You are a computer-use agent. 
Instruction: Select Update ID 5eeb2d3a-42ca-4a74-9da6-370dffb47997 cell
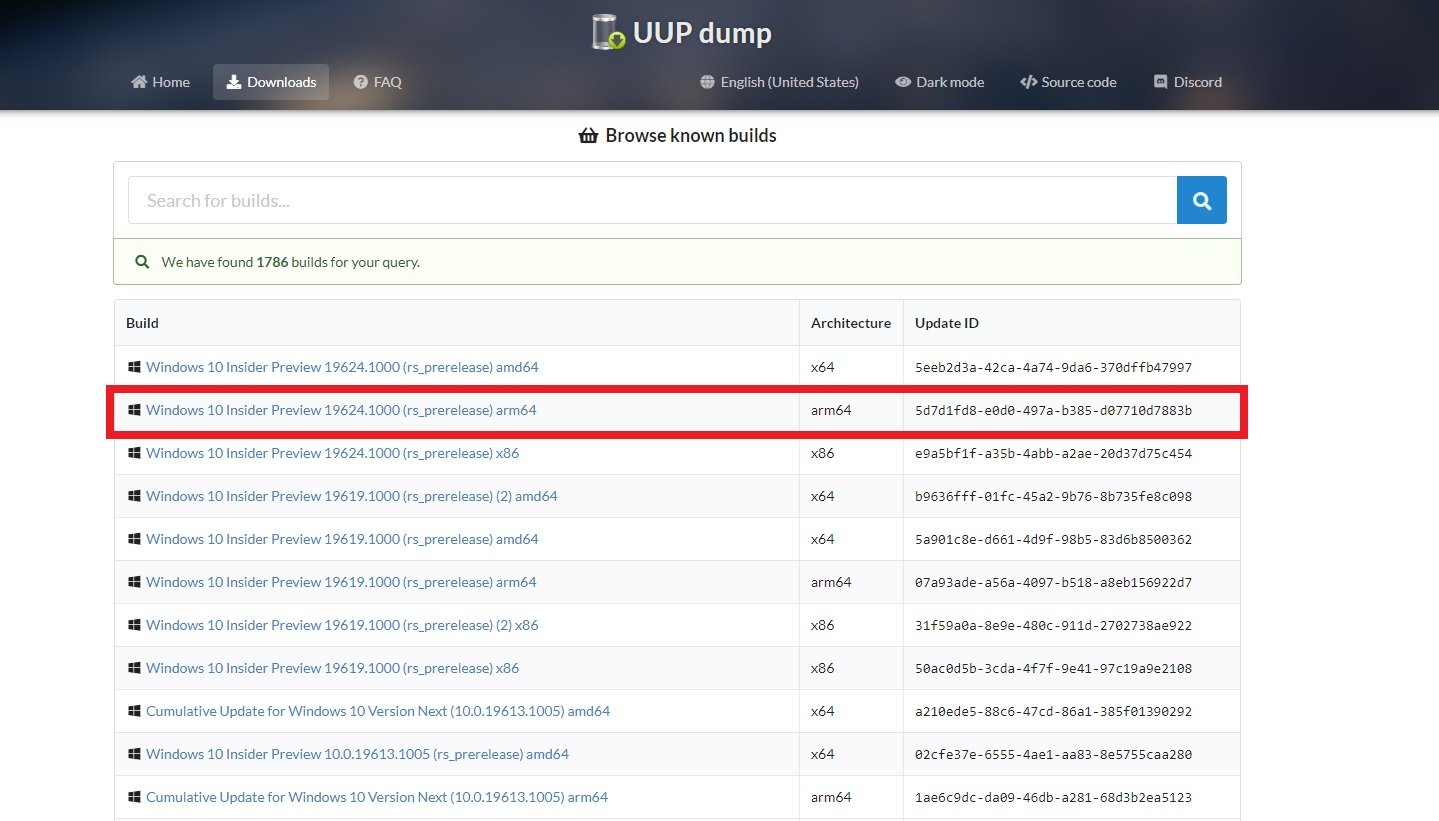(x=1053, y=367)
